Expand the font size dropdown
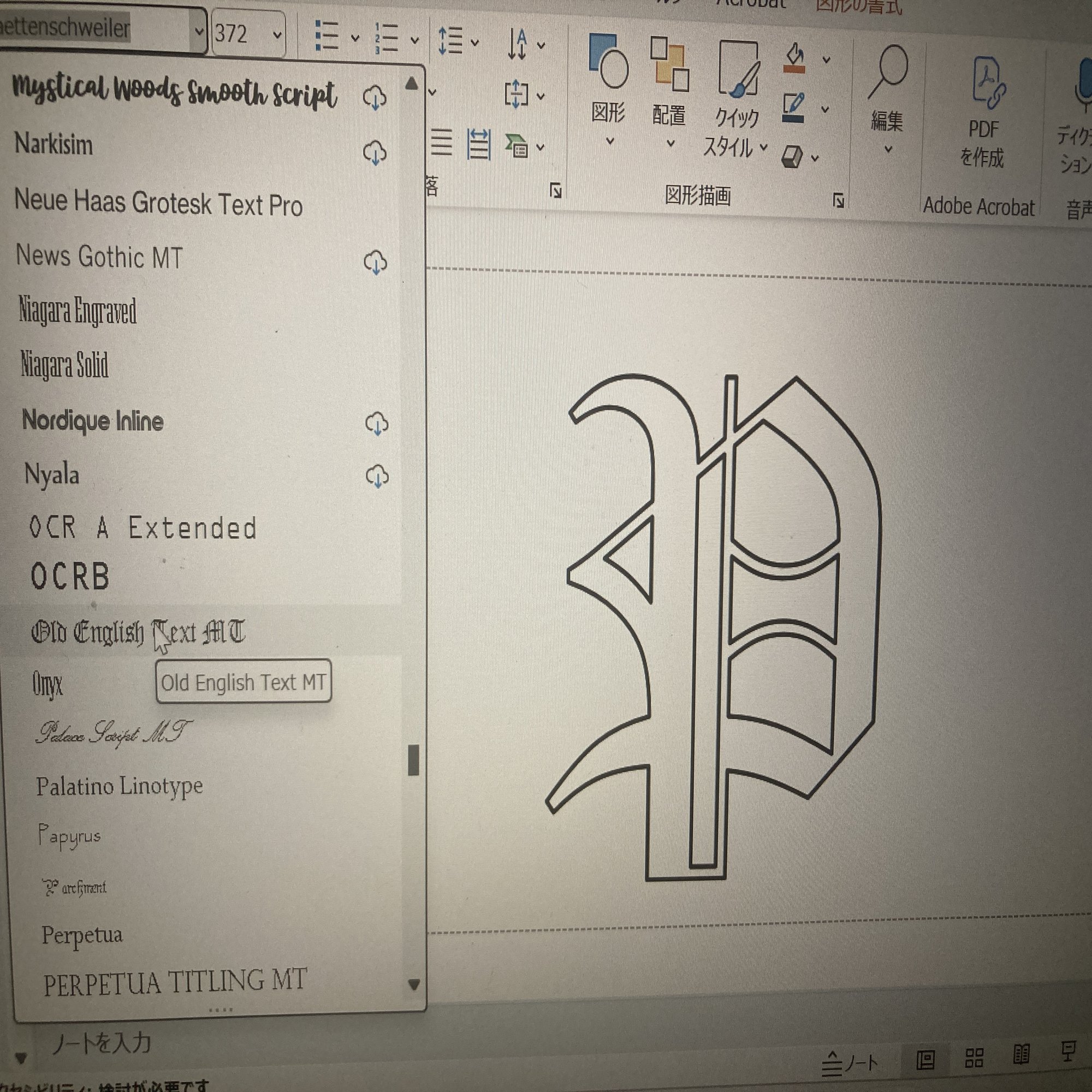 click(x=277, y=35)
